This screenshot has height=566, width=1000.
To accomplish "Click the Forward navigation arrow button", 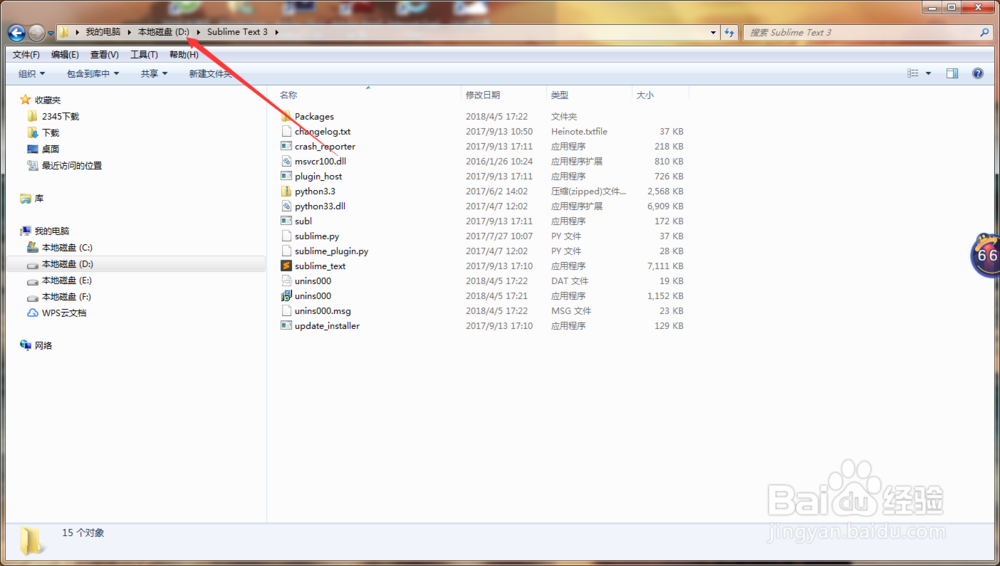I will tap(36, 33).
